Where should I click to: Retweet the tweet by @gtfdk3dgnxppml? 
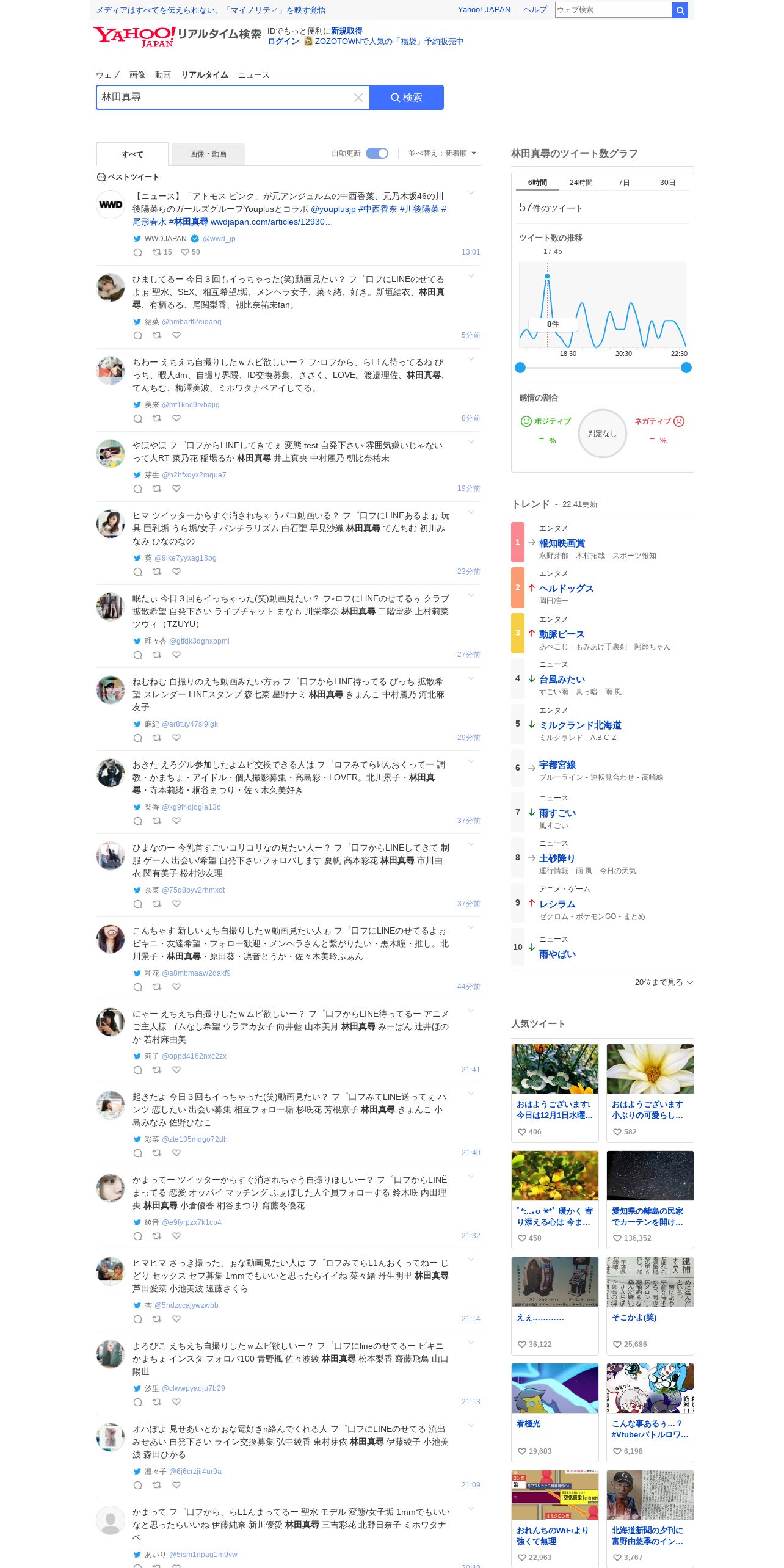click(x=157, y=655)
